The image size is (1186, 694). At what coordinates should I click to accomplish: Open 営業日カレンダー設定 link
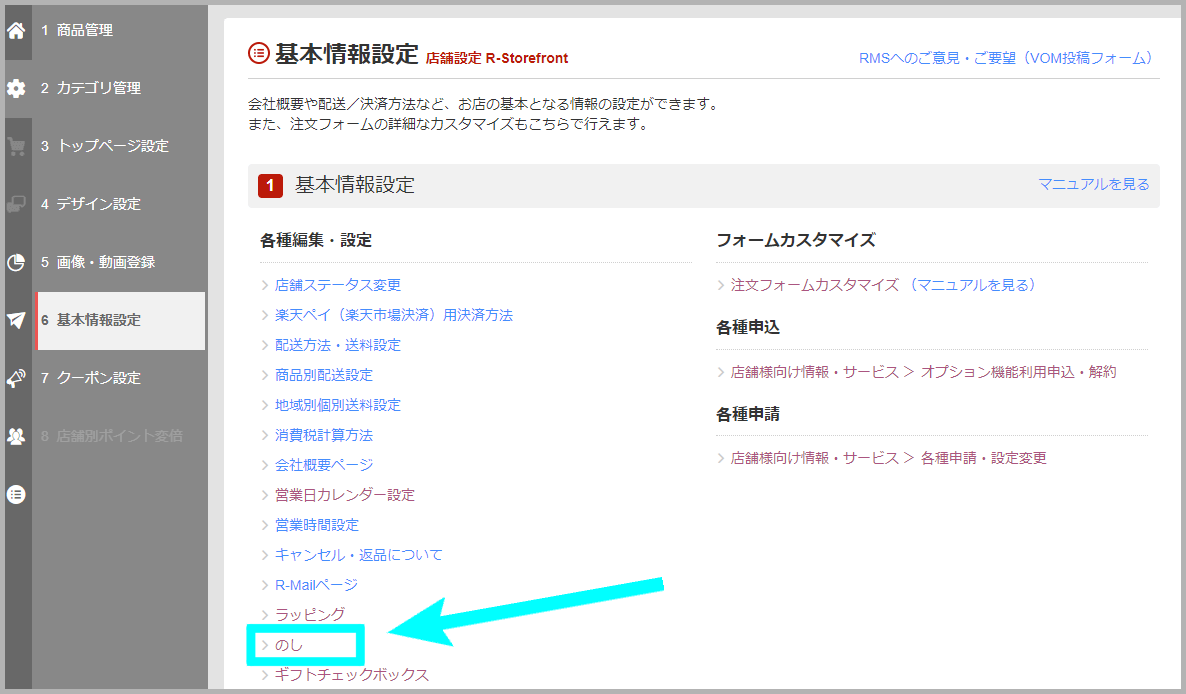pos(345,495)
